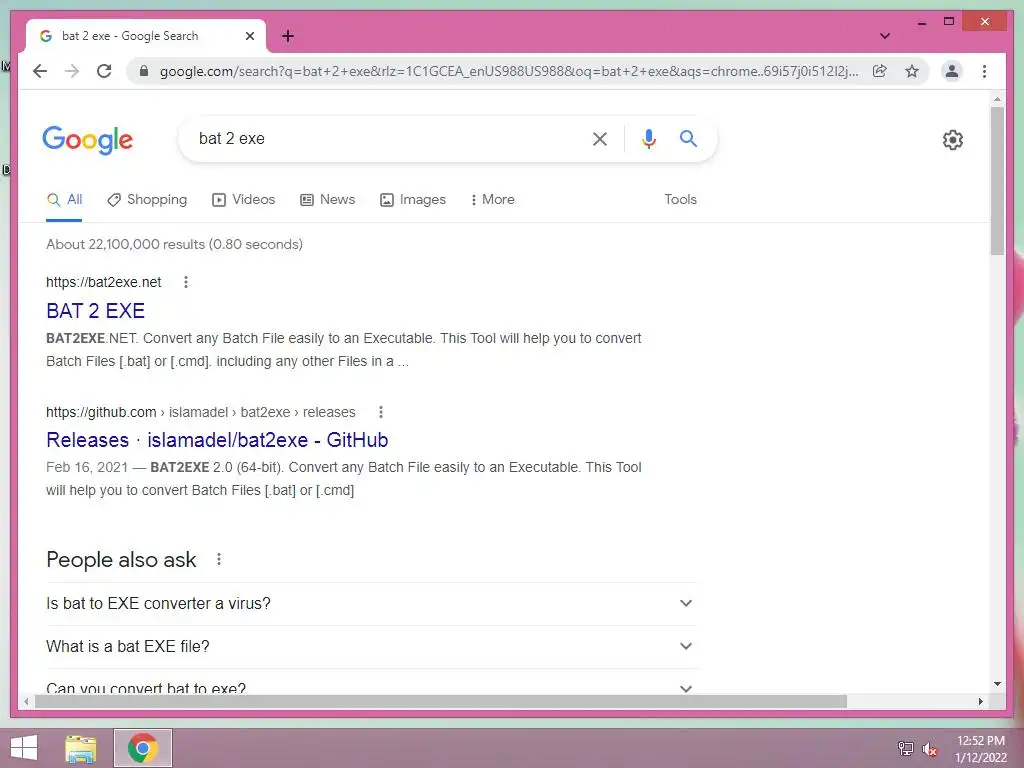Switch to the Videos tab
The height and width of the screenshot is (768, 1024).
[x=244, y=200]
